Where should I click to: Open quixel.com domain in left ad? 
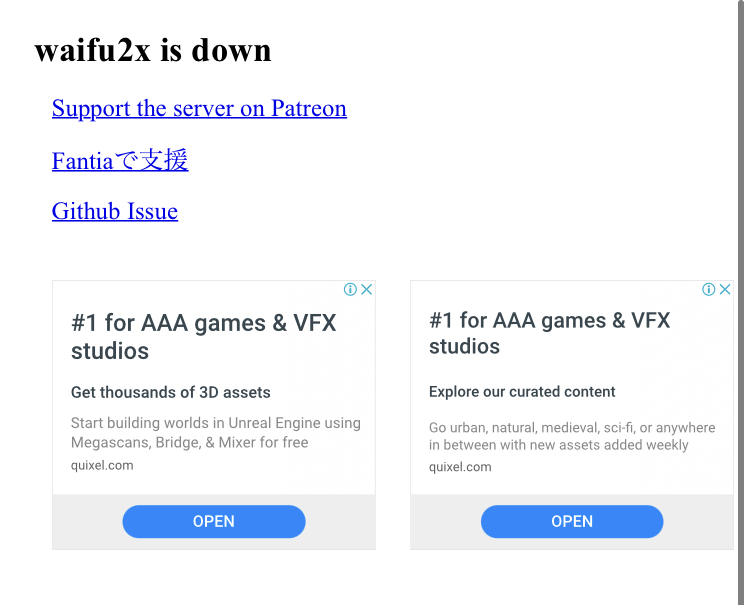point(102,465)
